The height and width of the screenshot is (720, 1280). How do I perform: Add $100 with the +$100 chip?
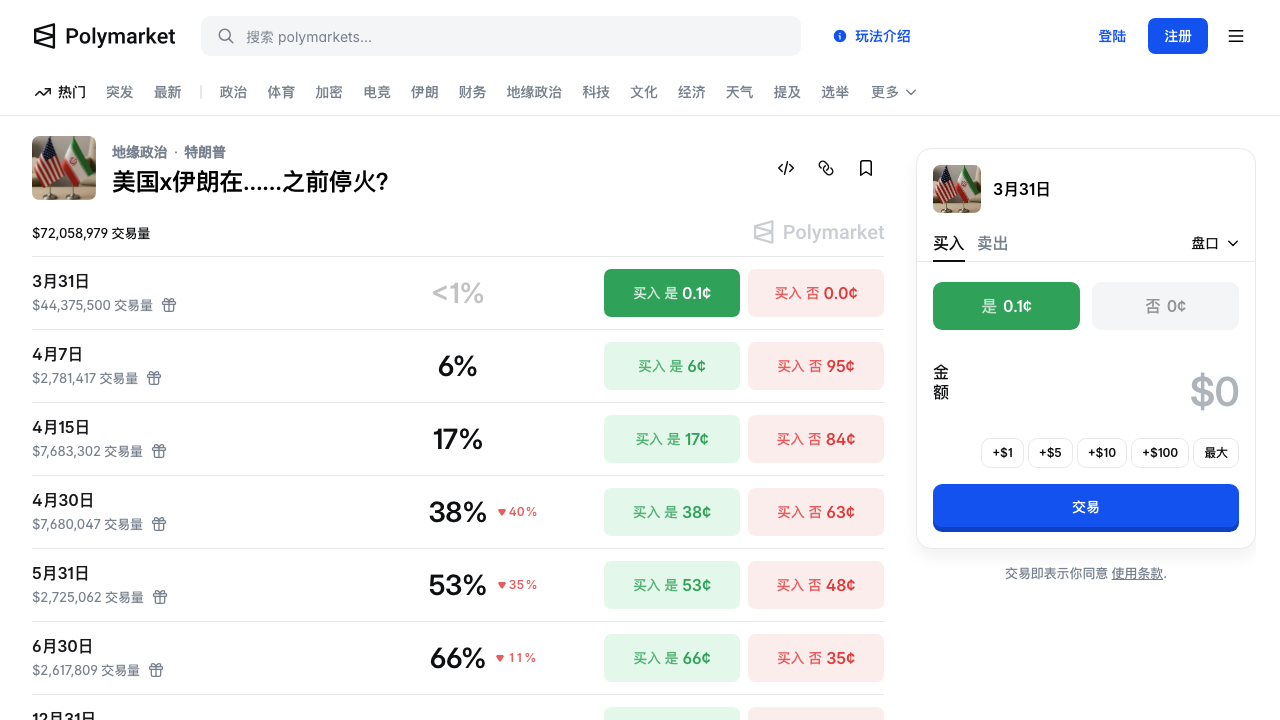[1160, 453]
